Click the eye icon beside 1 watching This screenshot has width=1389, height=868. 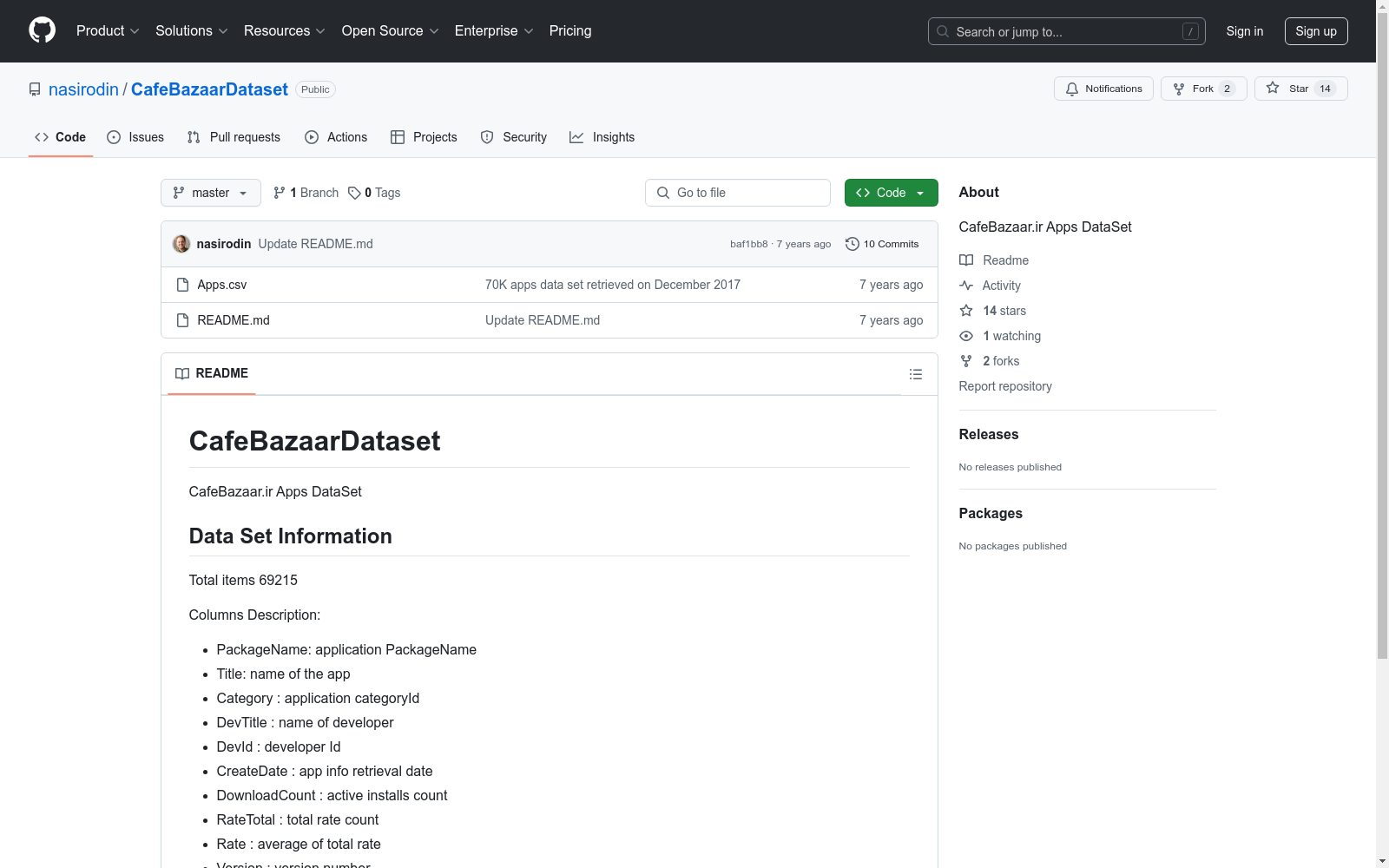(x=966, y=336)
